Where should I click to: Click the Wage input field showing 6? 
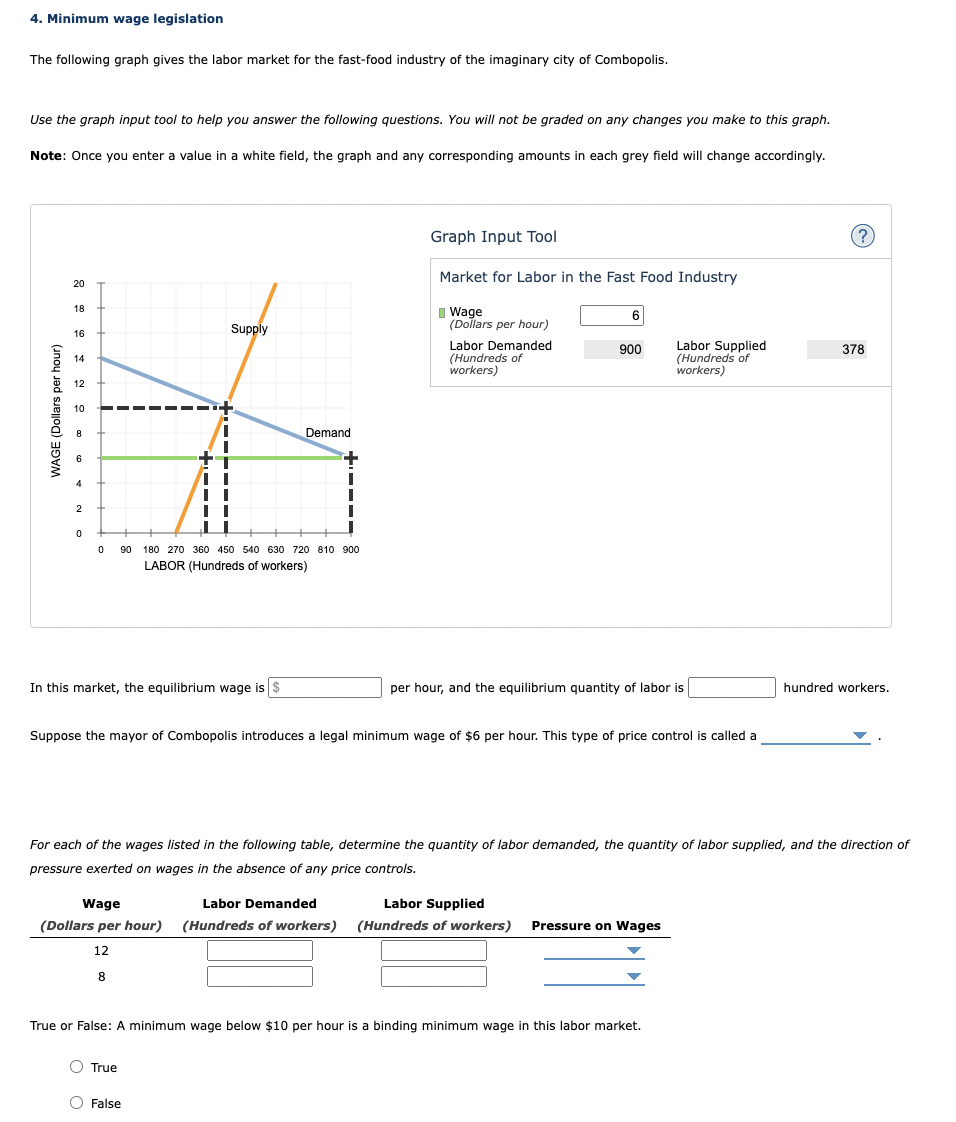(610, 315)
